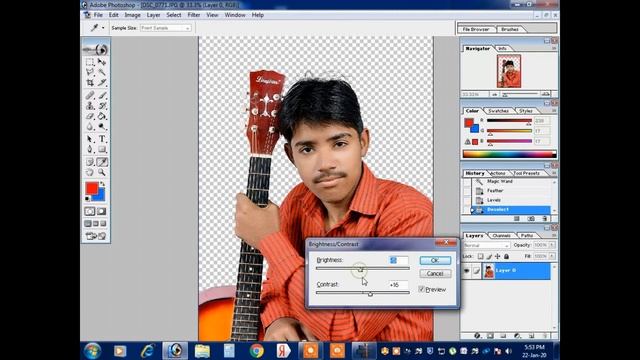Select the Clone Stamp tool

coord(90,106)
